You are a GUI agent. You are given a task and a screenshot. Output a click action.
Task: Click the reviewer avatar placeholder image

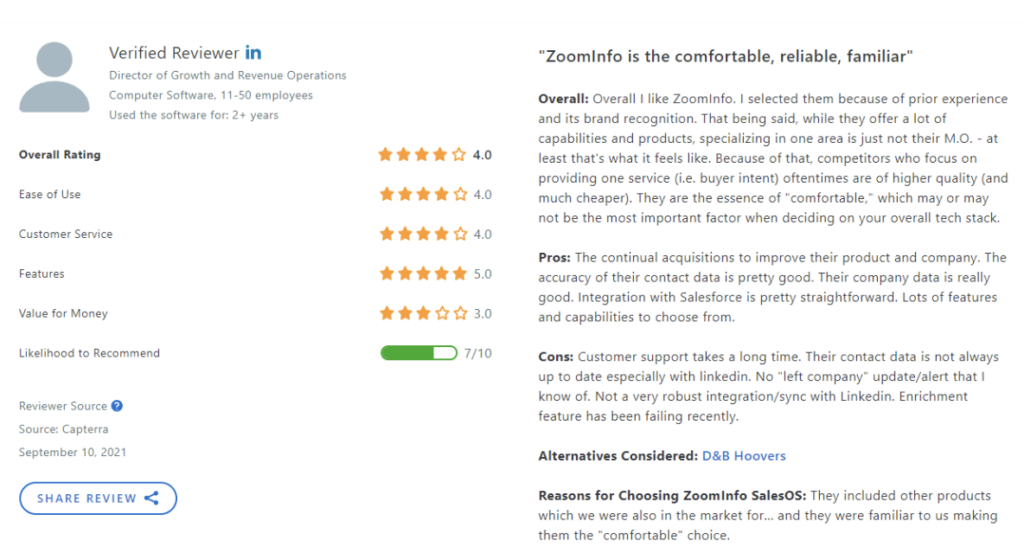[x=54, y=77]
